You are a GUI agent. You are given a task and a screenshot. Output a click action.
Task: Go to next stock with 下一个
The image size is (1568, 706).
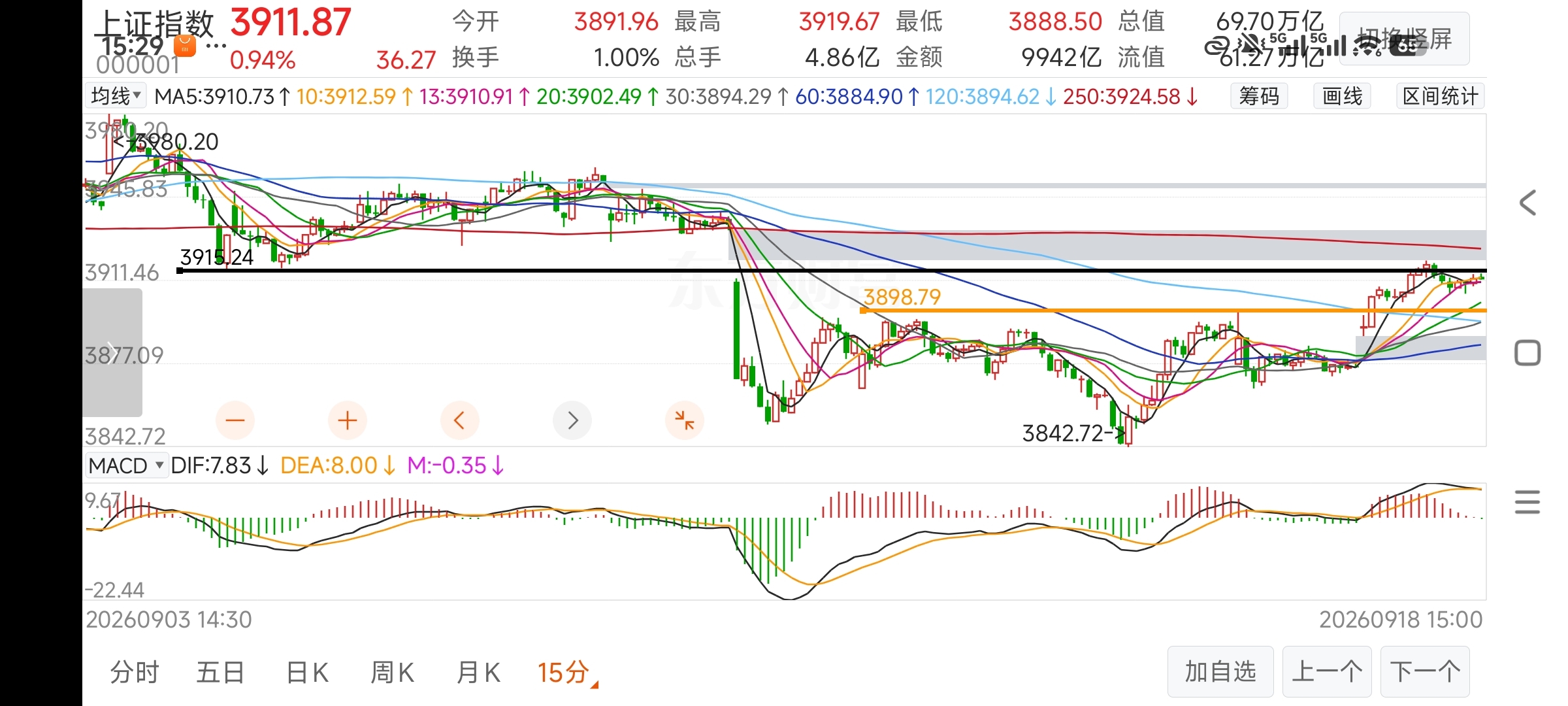pyautogui.click(x=1425, y=671)
